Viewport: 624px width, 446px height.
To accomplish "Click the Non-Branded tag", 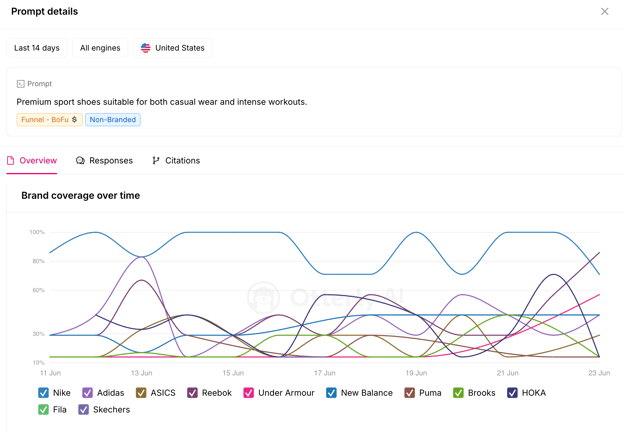I will [113, 120].
